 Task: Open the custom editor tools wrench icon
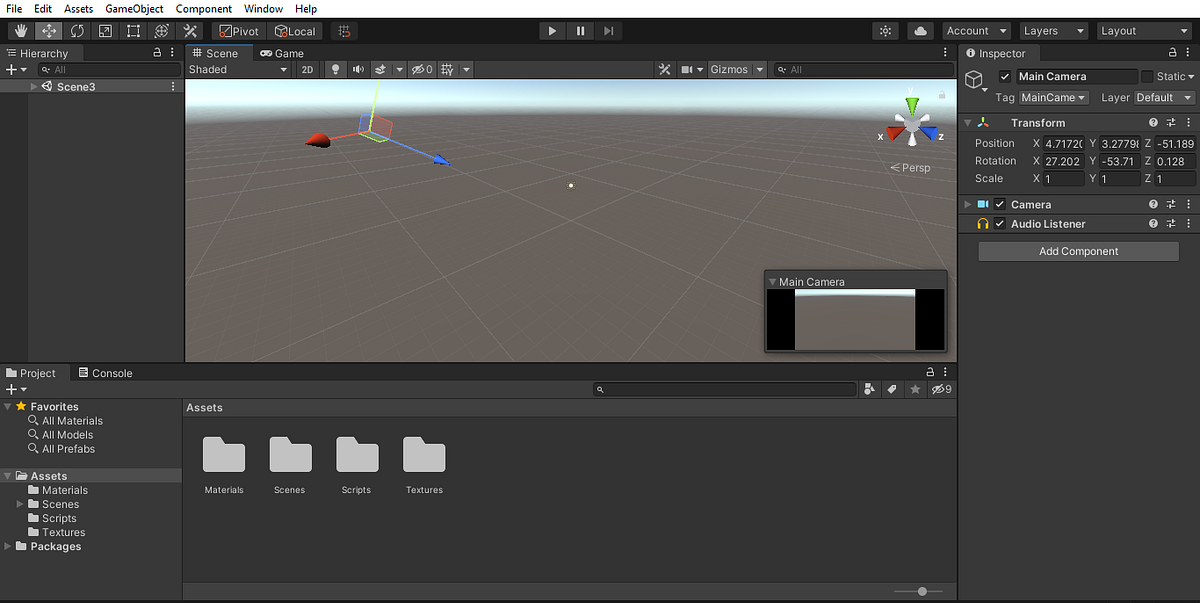pyautogui.click(x=190, y=31)
